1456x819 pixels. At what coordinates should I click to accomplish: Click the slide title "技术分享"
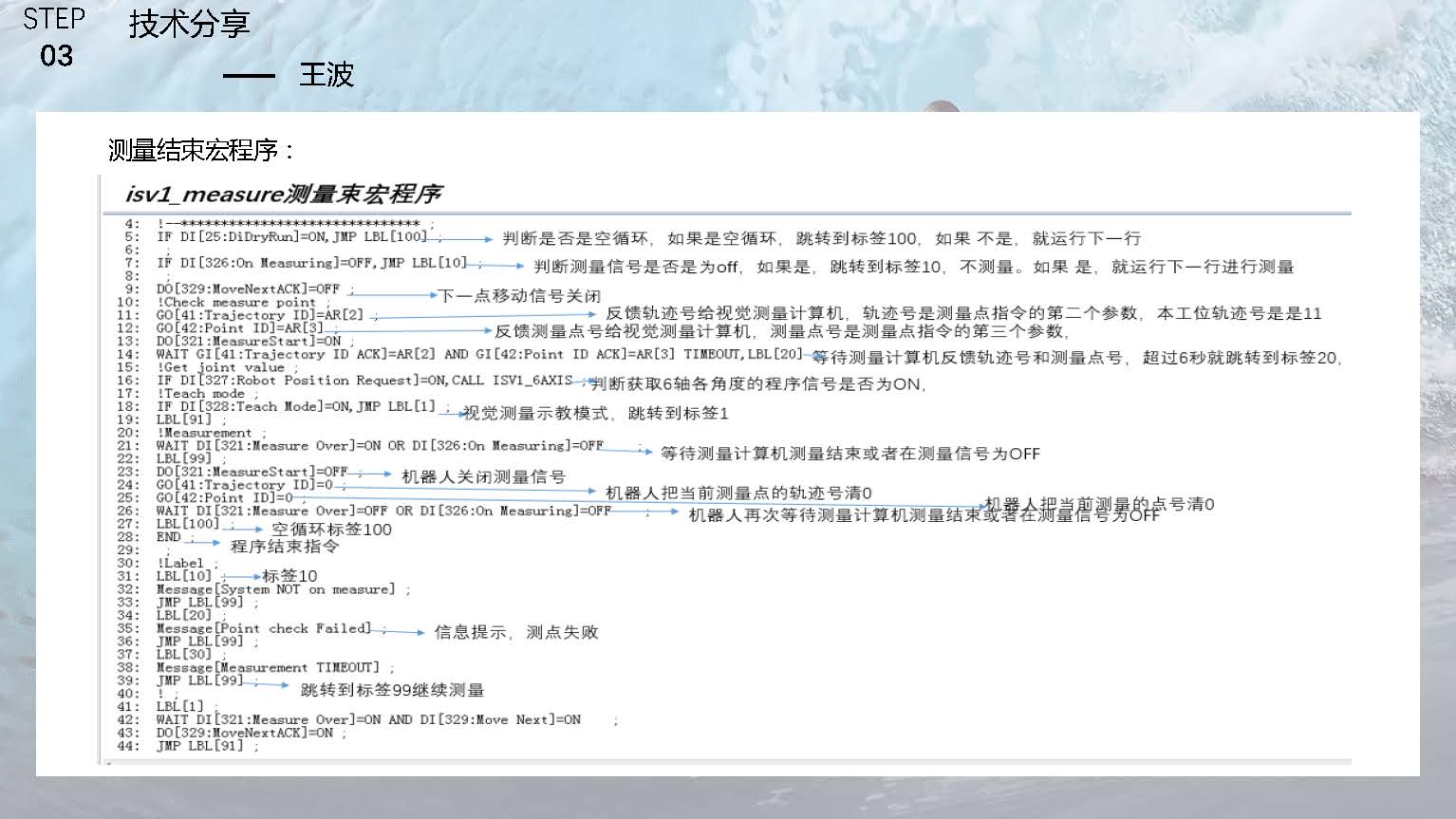tap(189, 24)
